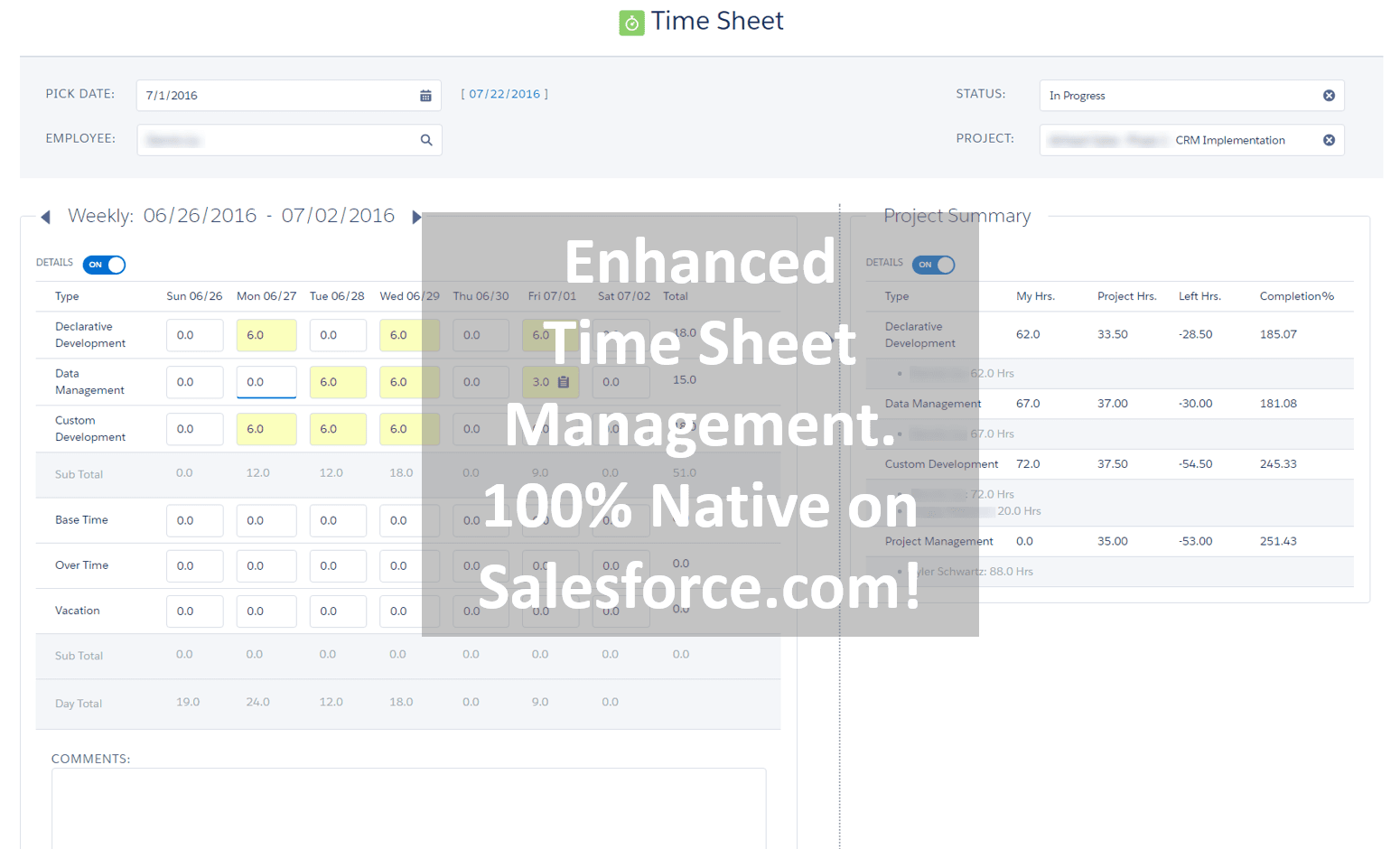The image size is (1400, 849).
Task: Click the My Hrs. column header
Action: pyautogui.click(x=1035, y=296)
